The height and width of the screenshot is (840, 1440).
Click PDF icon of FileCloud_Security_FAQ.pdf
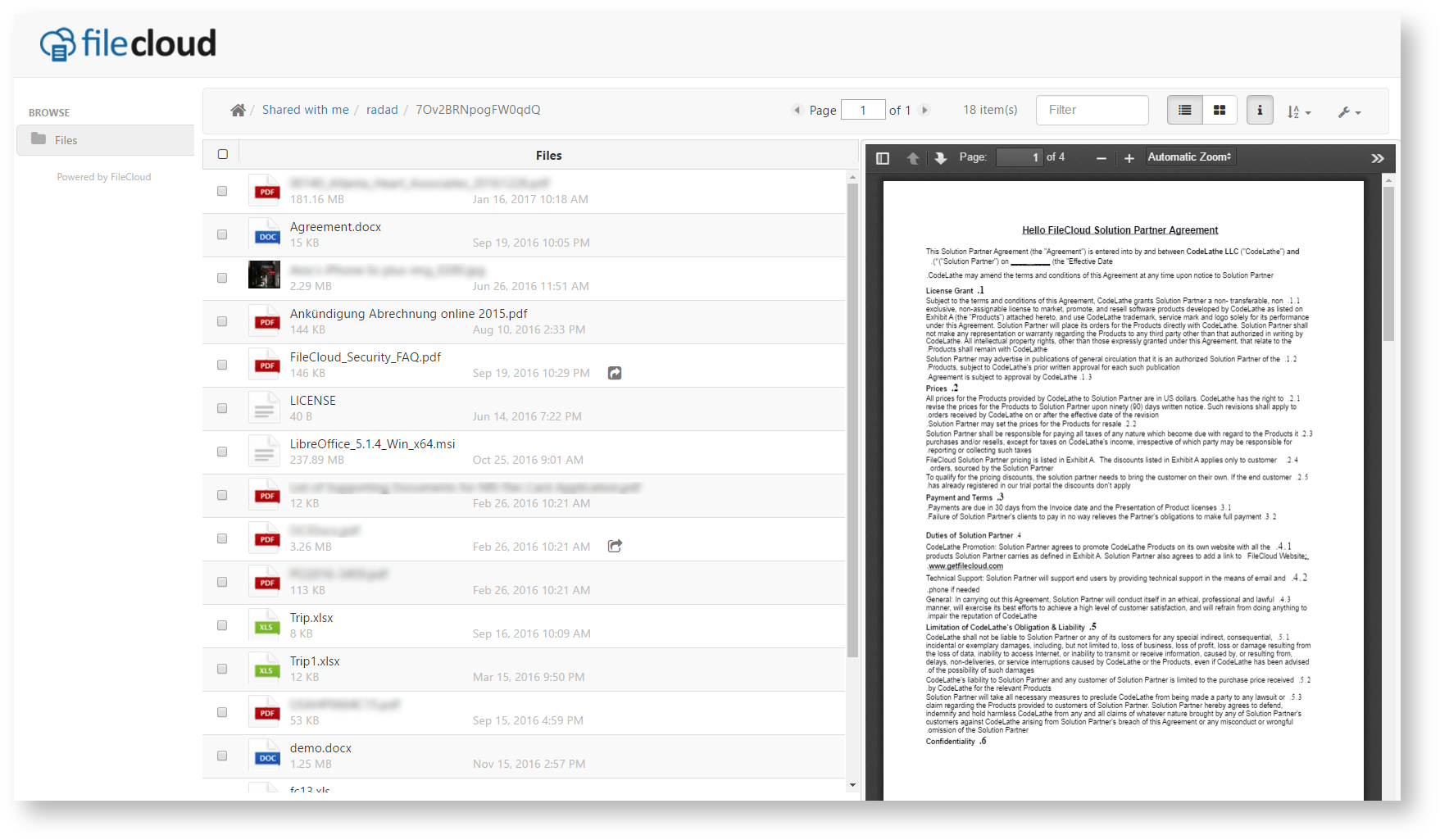click(x=265, y=365)
